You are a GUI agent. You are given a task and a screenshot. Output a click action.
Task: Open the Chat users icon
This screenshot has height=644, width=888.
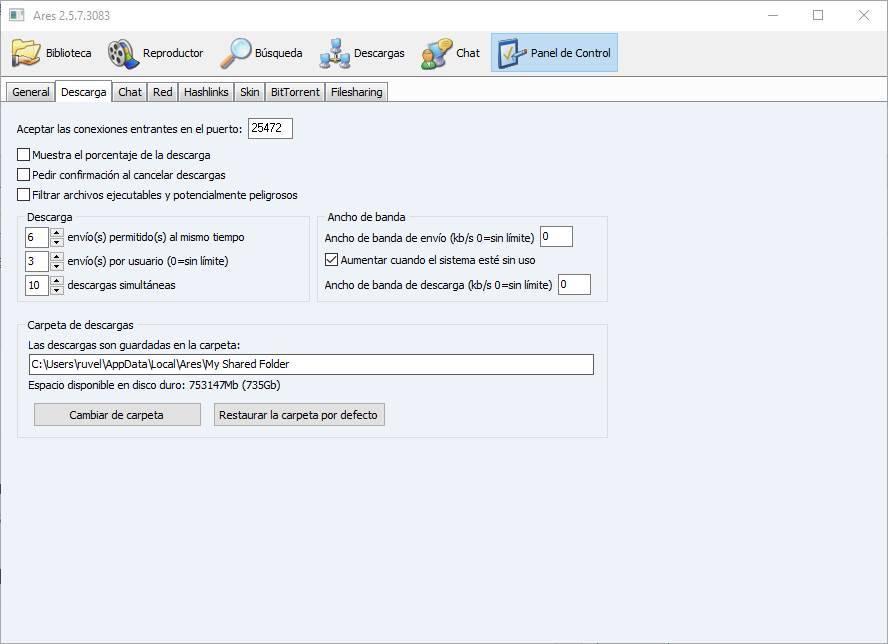click(437, 54)
